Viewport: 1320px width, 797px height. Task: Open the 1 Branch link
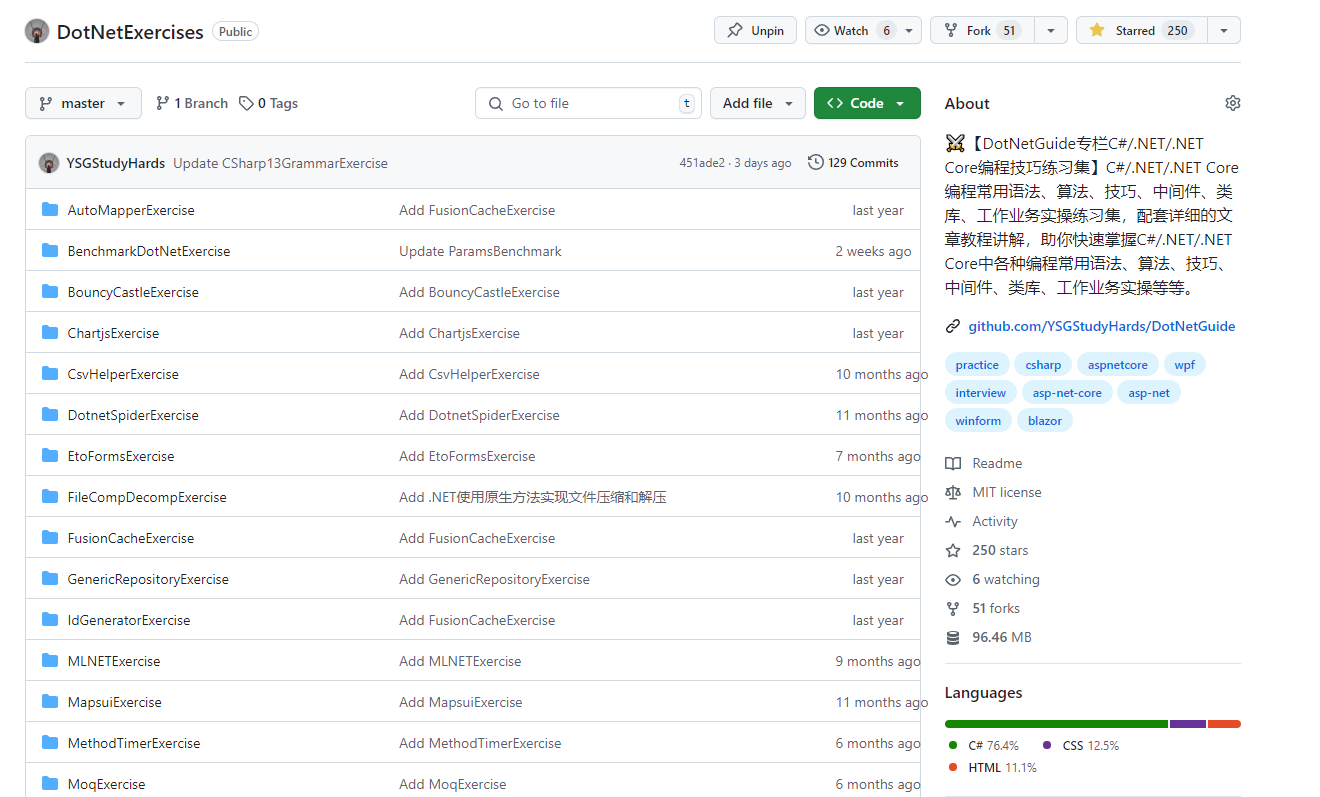192,103
